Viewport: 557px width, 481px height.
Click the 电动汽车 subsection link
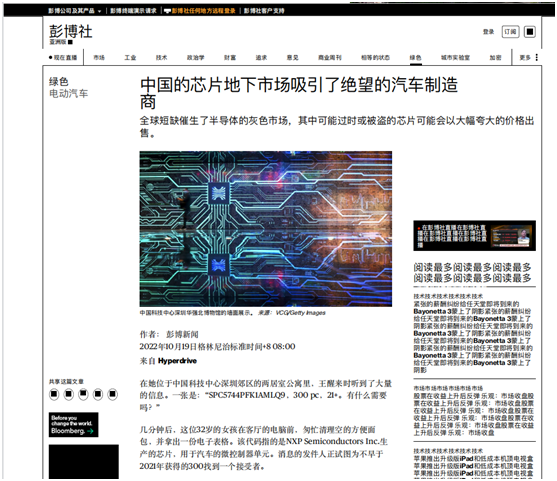coord(69,94)
